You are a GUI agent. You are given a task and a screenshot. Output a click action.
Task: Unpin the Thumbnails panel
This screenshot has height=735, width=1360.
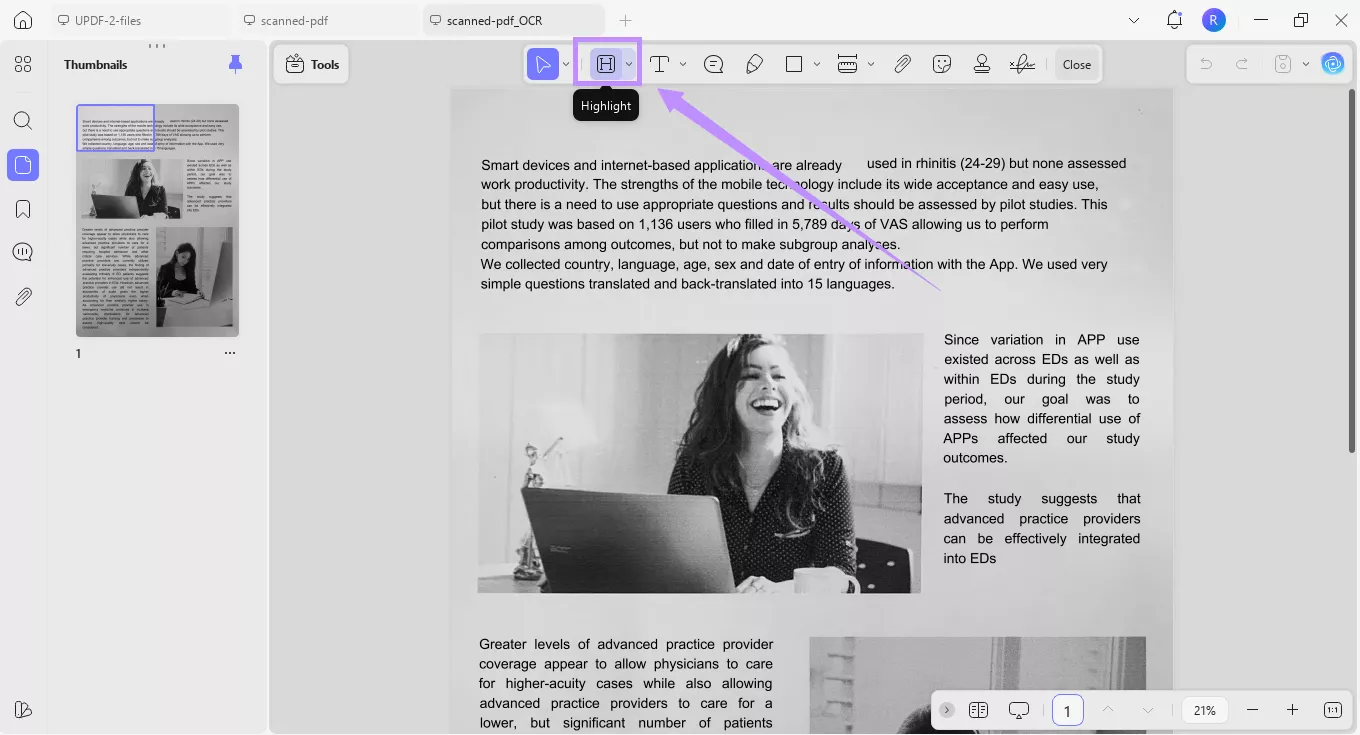235,64
